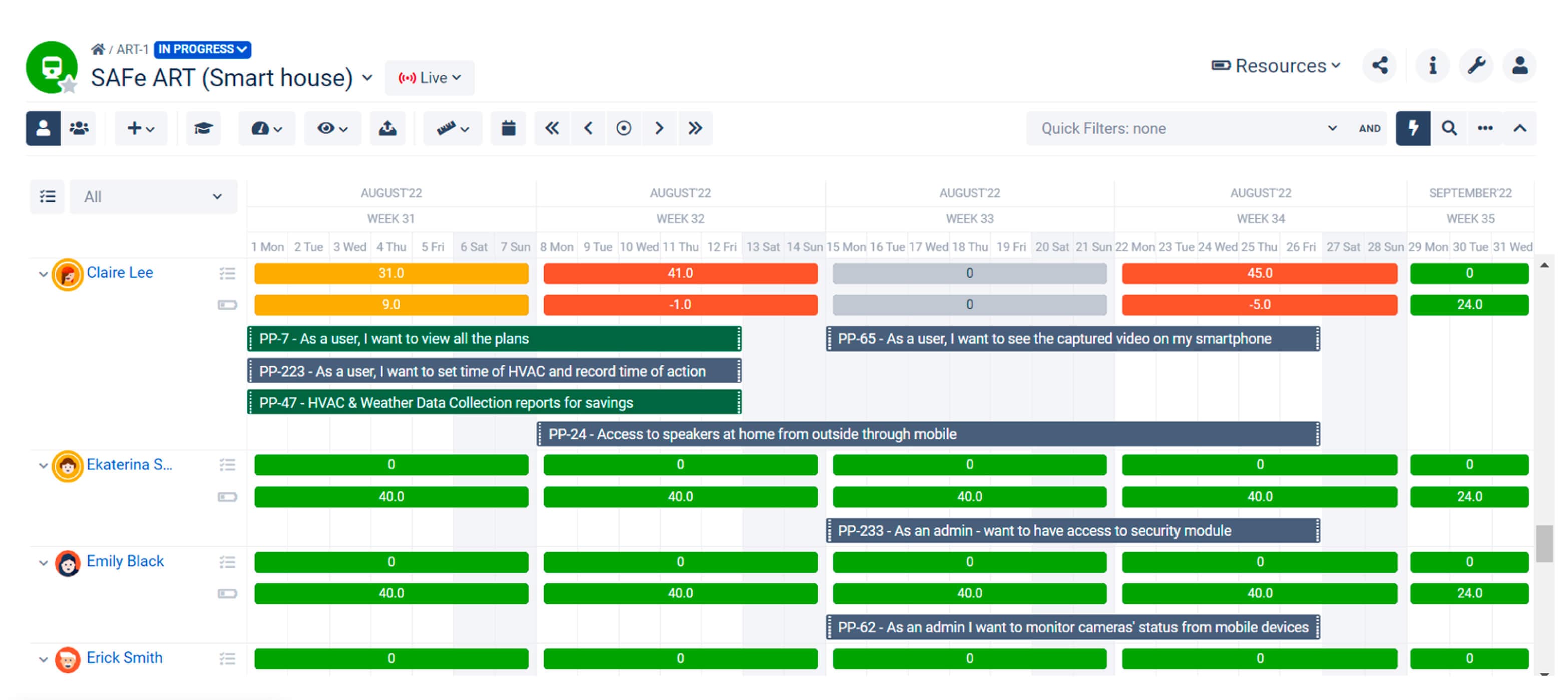
Task: Click the task list toggle icon beside All
Action: coord(47,197)
